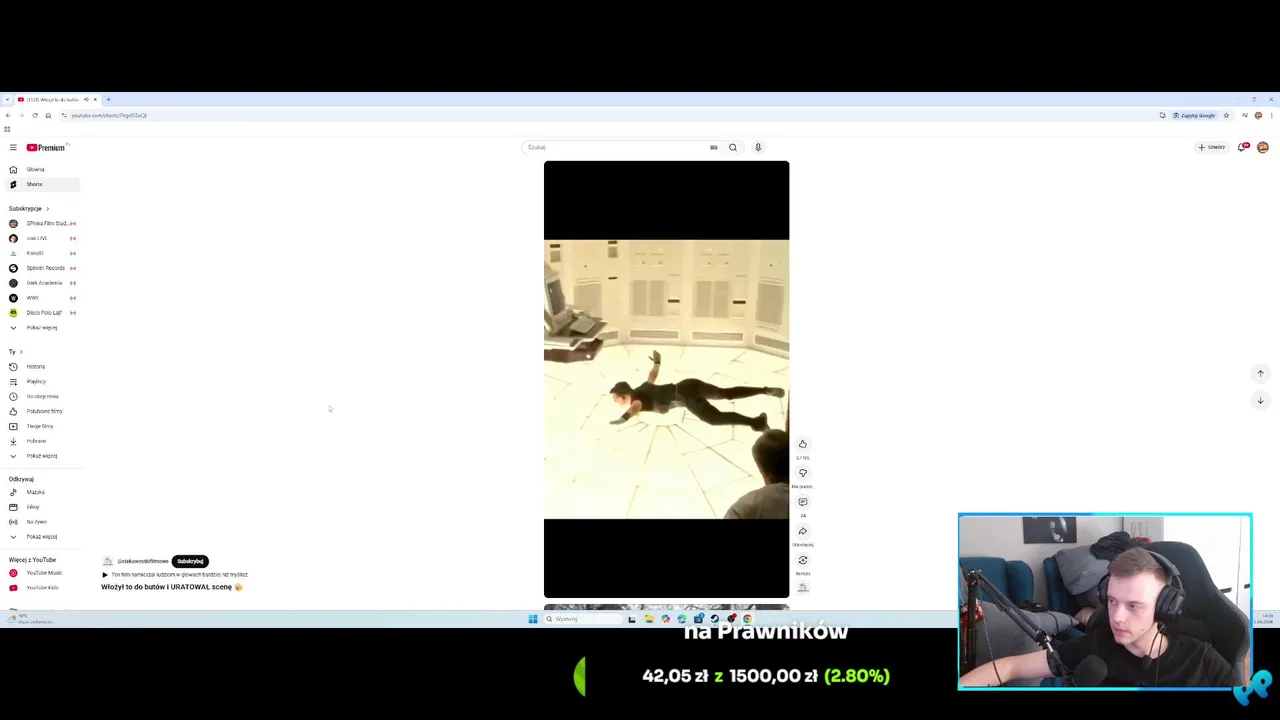Reload the browser page
The height and width of the screenshot is (720, 1280).
34,115
